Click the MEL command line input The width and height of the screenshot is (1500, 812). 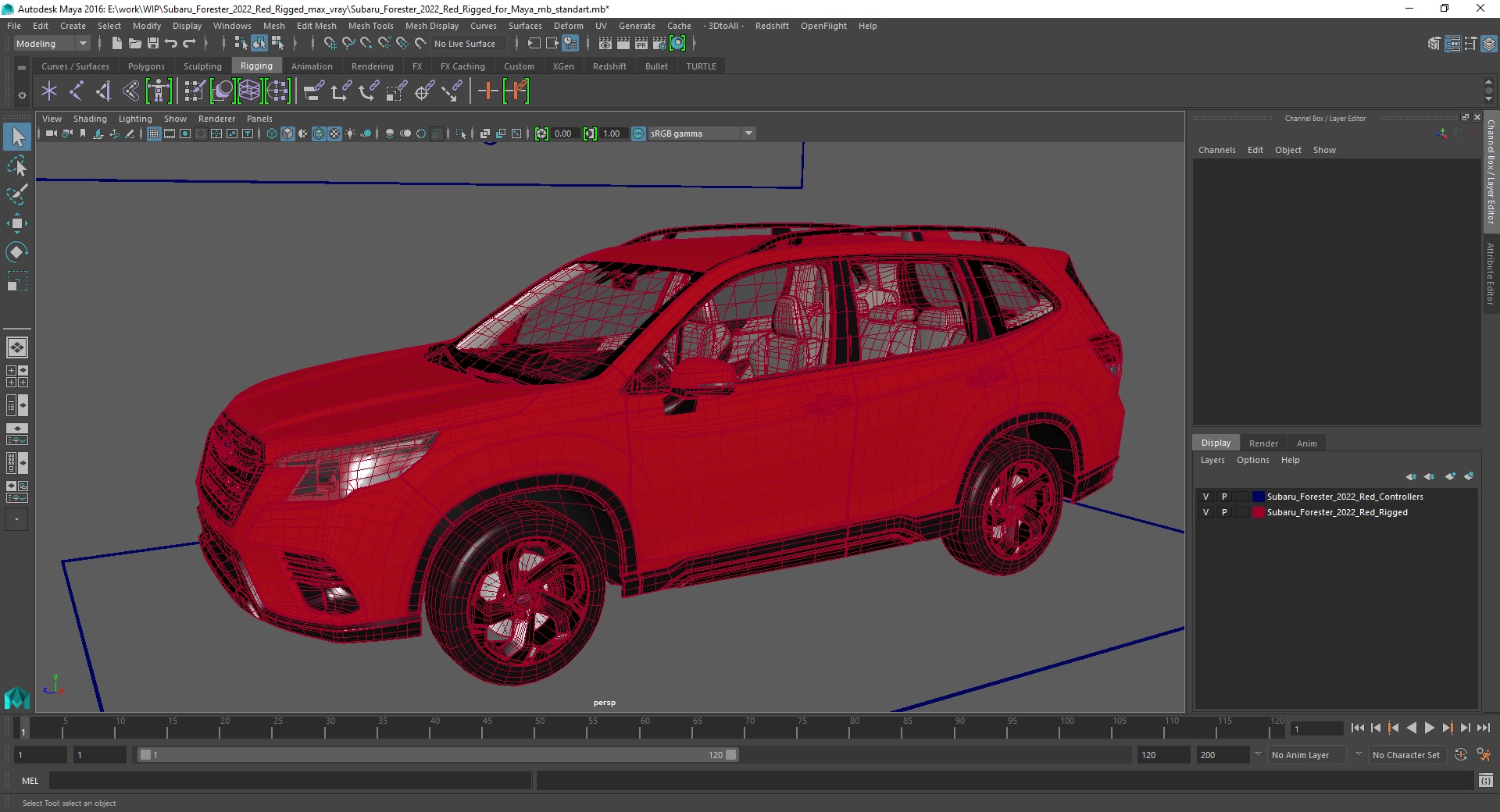tap(290, 781)
